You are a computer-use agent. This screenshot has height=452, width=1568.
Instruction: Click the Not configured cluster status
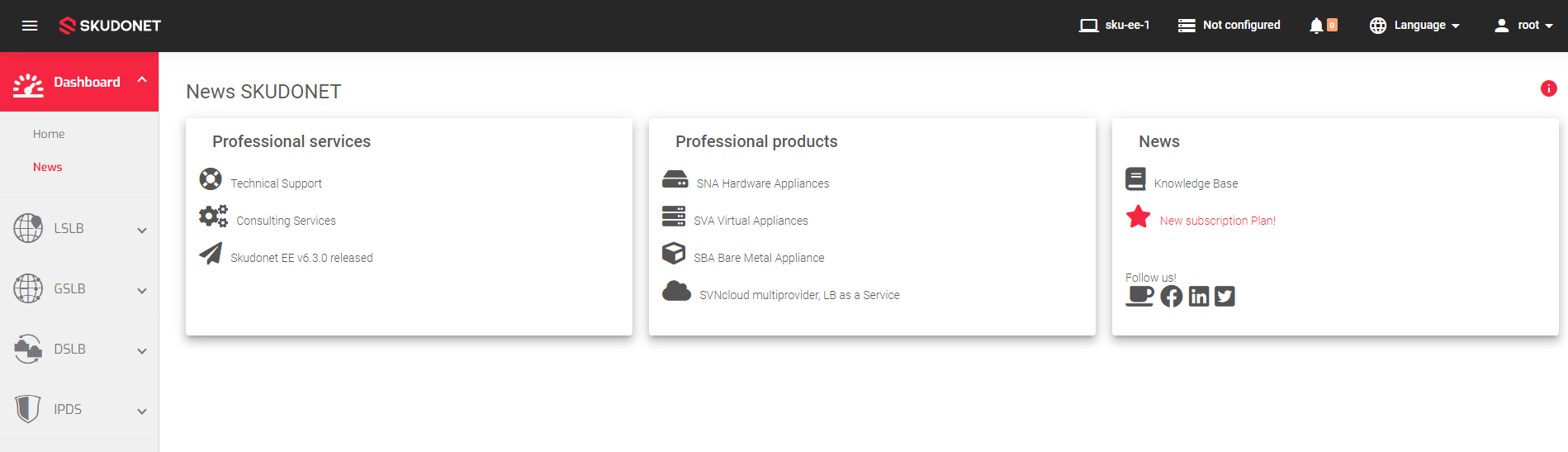(x=1229, y=26)
